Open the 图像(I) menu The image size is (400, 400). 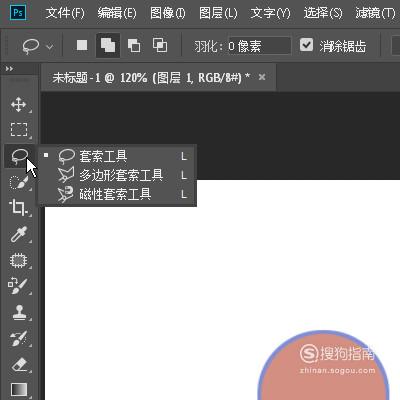(x=168, y=13)
